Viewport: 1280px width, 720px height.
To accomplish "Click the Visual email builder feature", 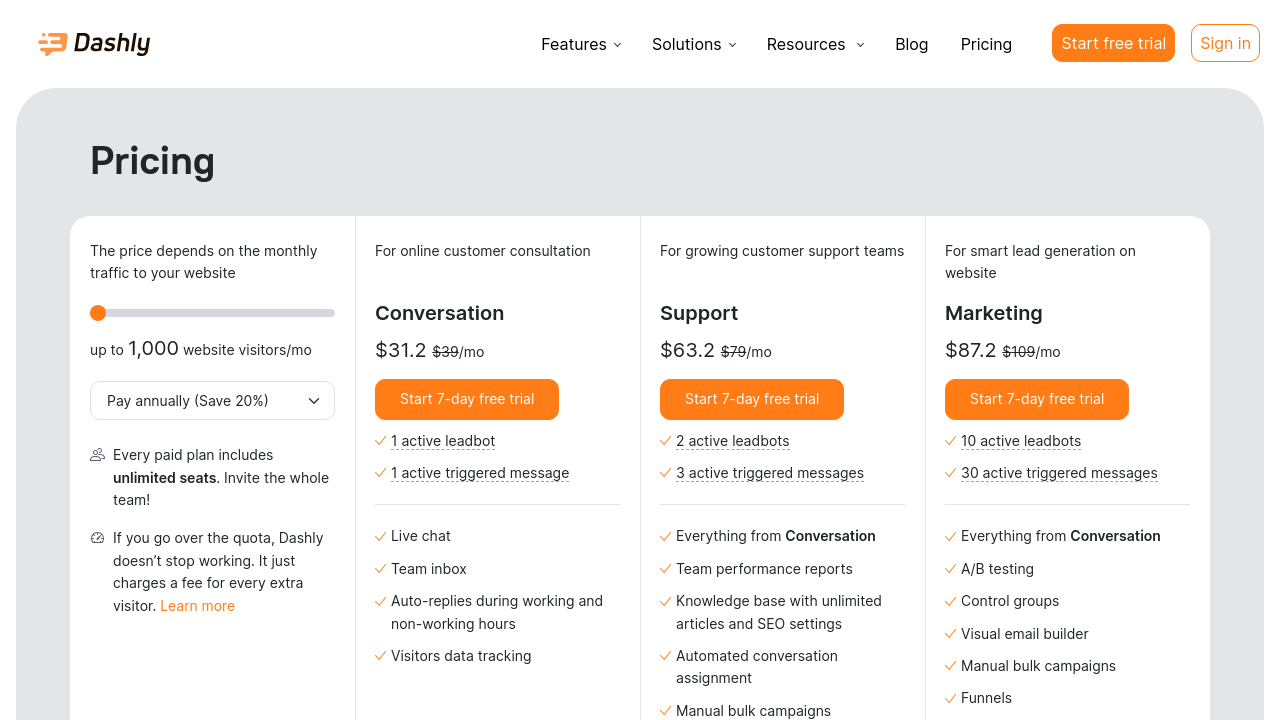I will (1025, 634).
